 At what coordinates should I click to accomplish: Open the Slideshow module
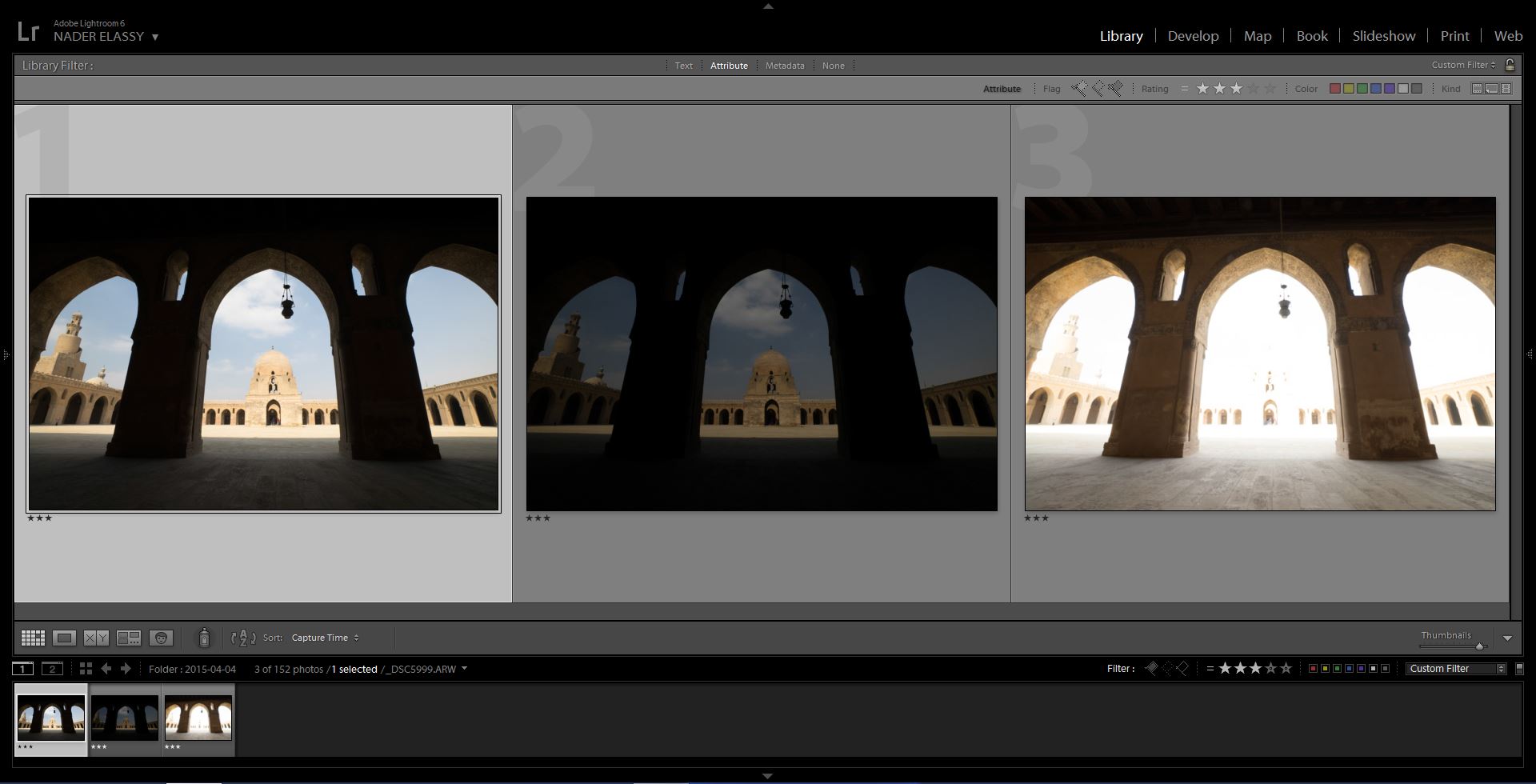tap(1383, 36)
